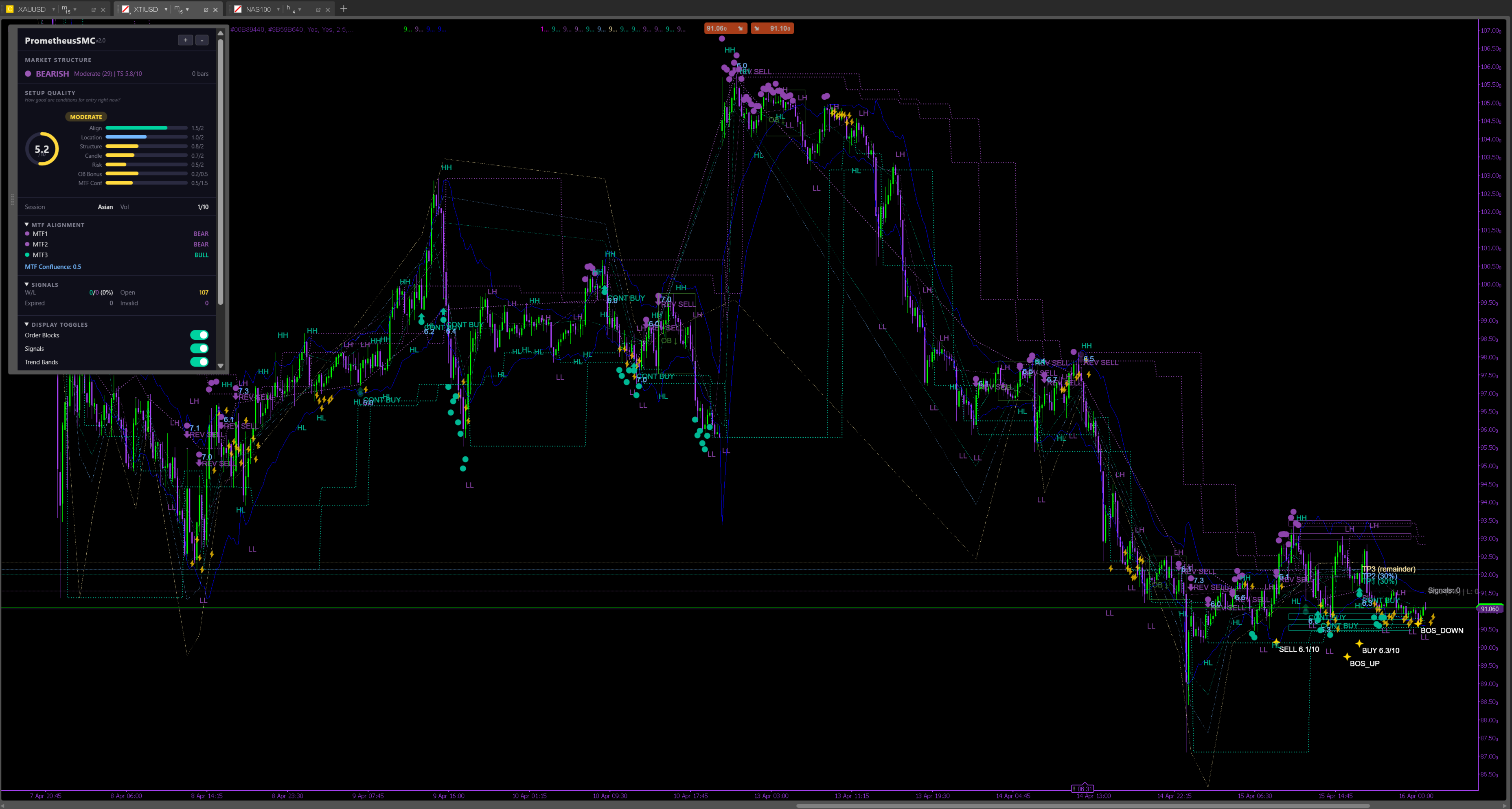This screenshot has height=809, width=1512.
Task: Add a new chart tab
Action: tap(344, 9)
